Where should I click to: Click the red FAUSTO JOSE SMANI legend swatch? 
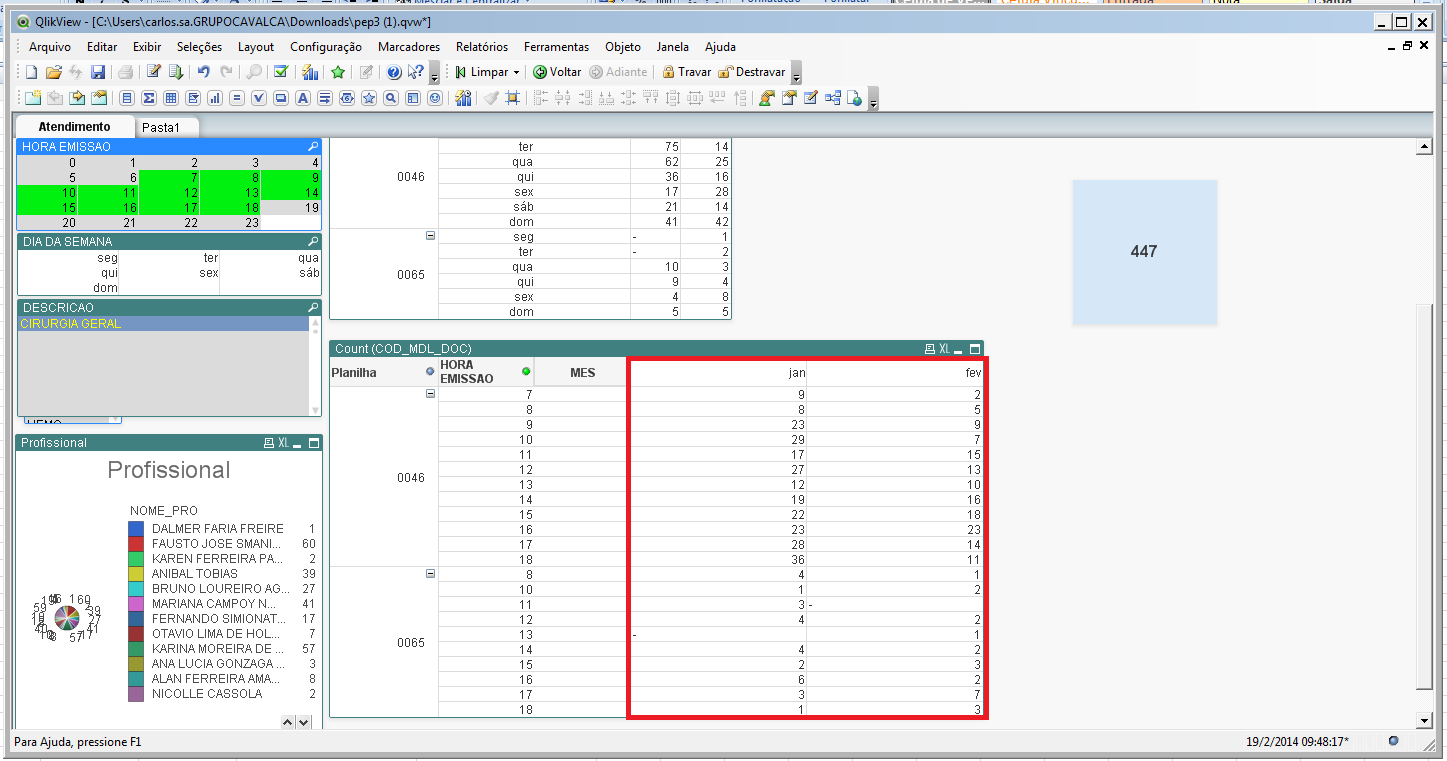point(136,543)
